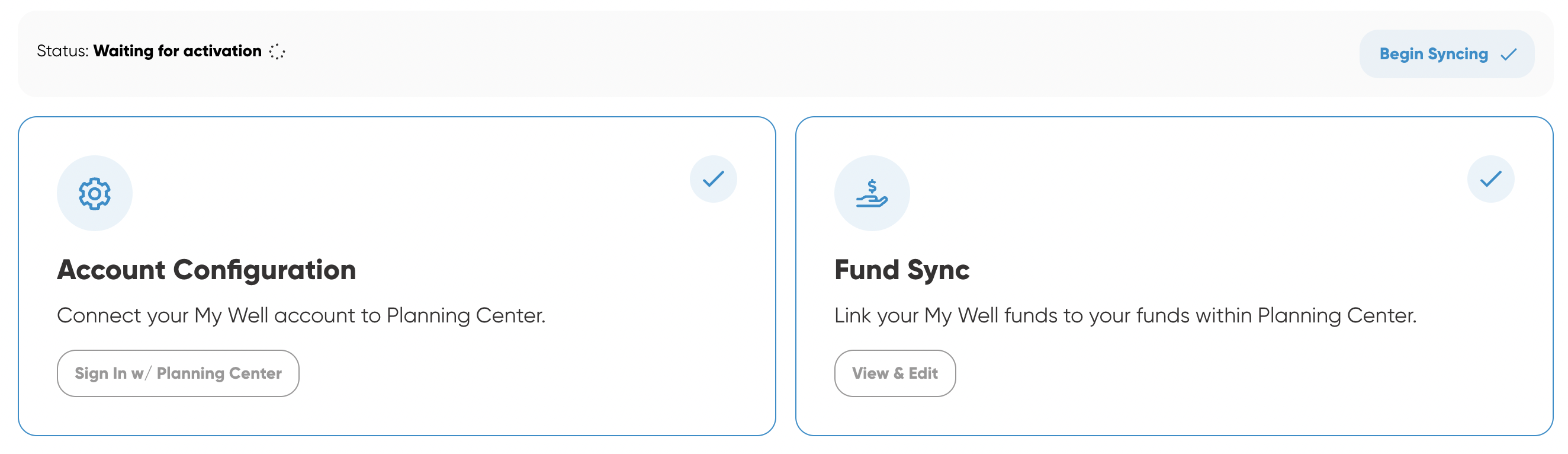Sign in with Planning Center

[178, 373]
